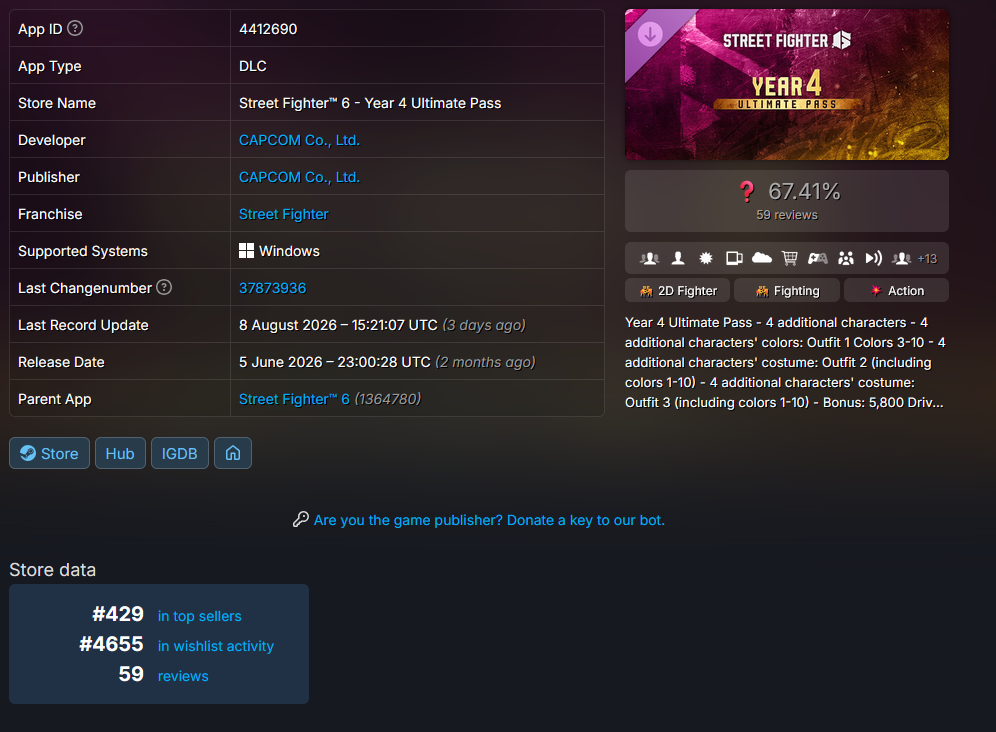Open the Street Fighter franchise link
This screenshot has height=732, width=996.
tap(284, 214)
